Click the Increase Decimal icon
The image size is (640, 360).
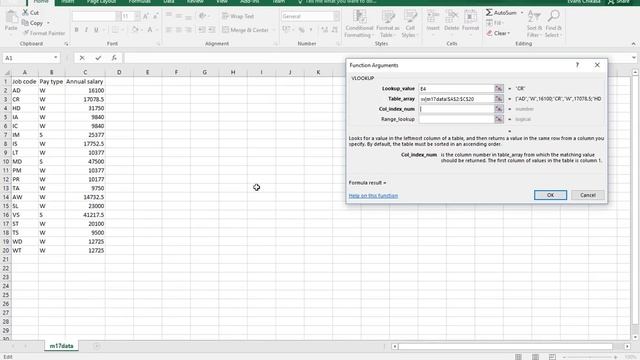coord(324,30)
